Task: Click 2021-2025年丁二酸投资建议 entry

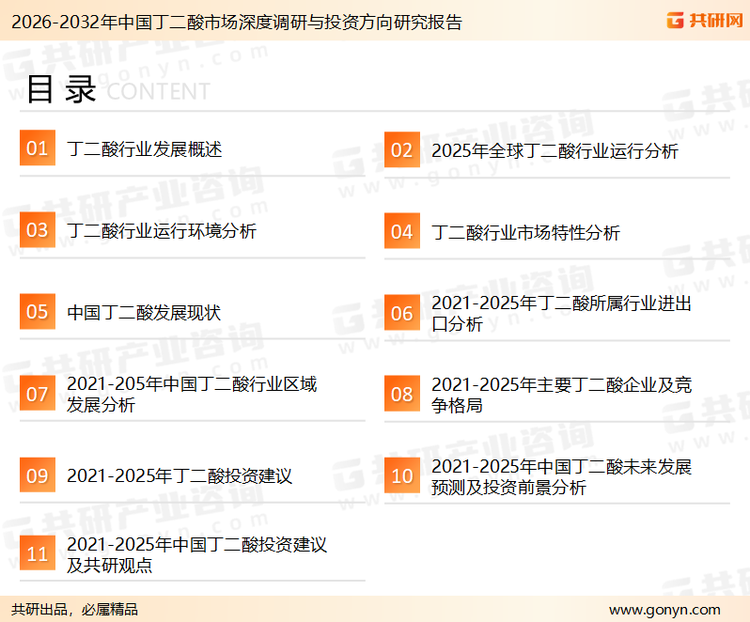Action: pos(179,476)
